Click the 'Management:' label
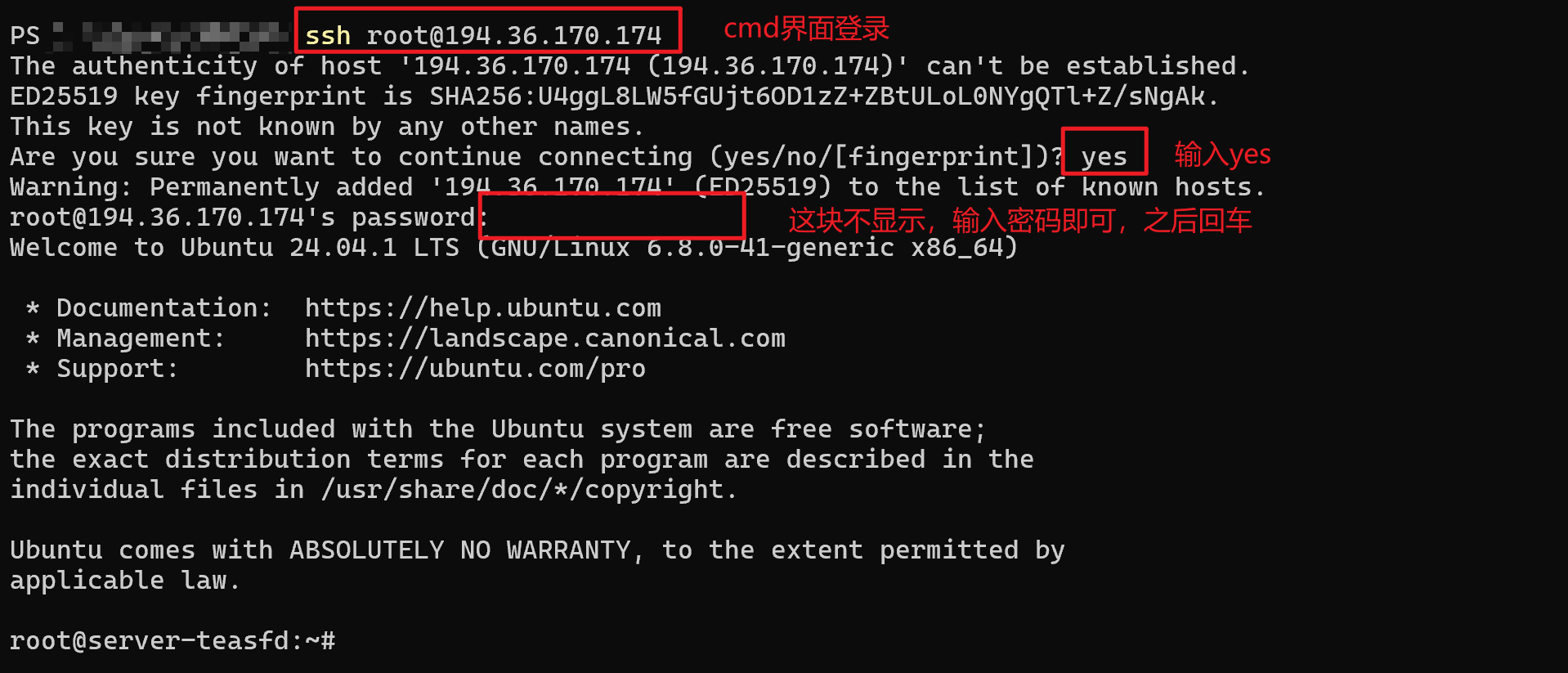1568x673 pixels. (x=141, y=339)
